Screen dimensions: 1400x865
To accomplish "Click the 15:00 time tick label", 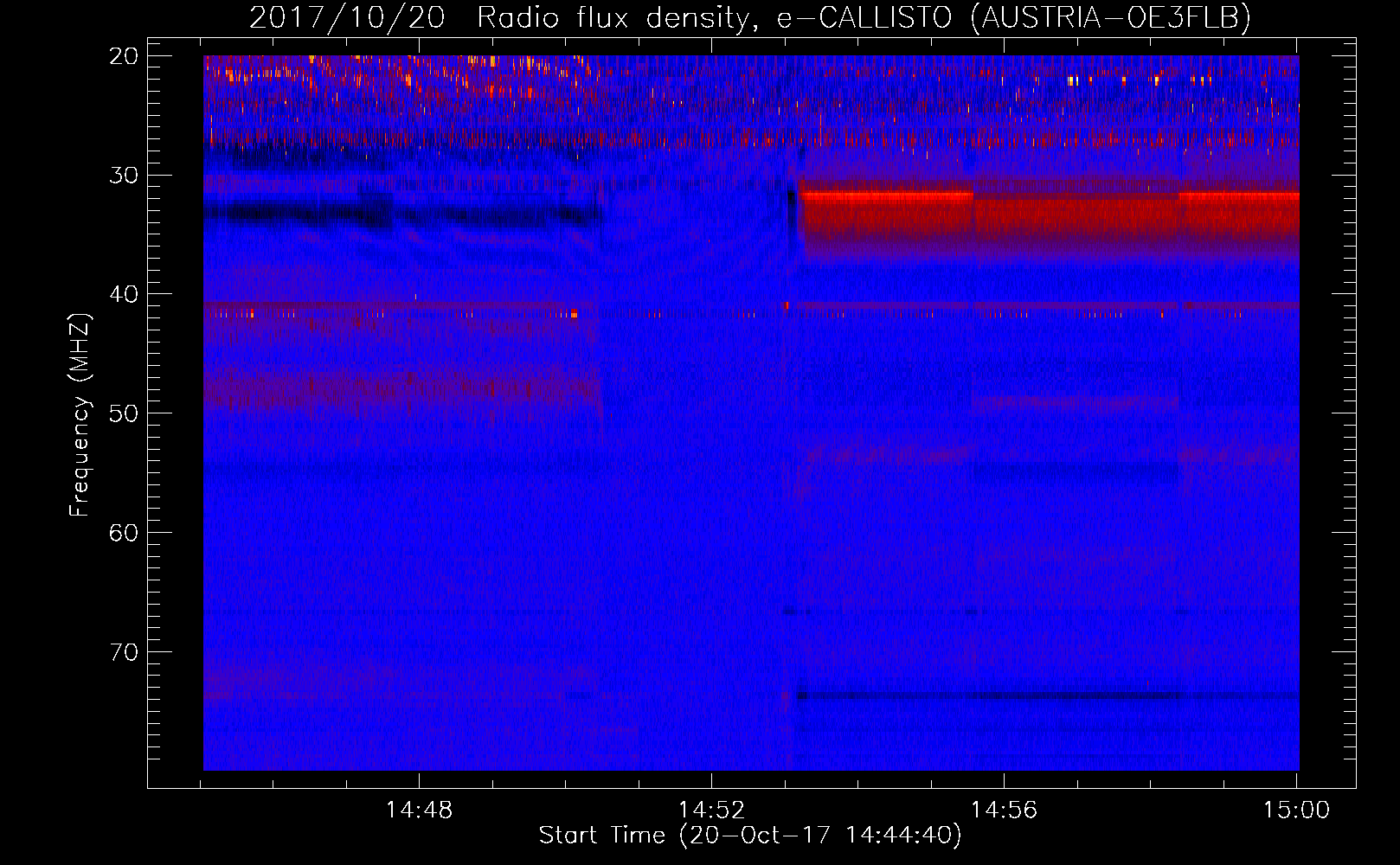I will point(1296,811).
